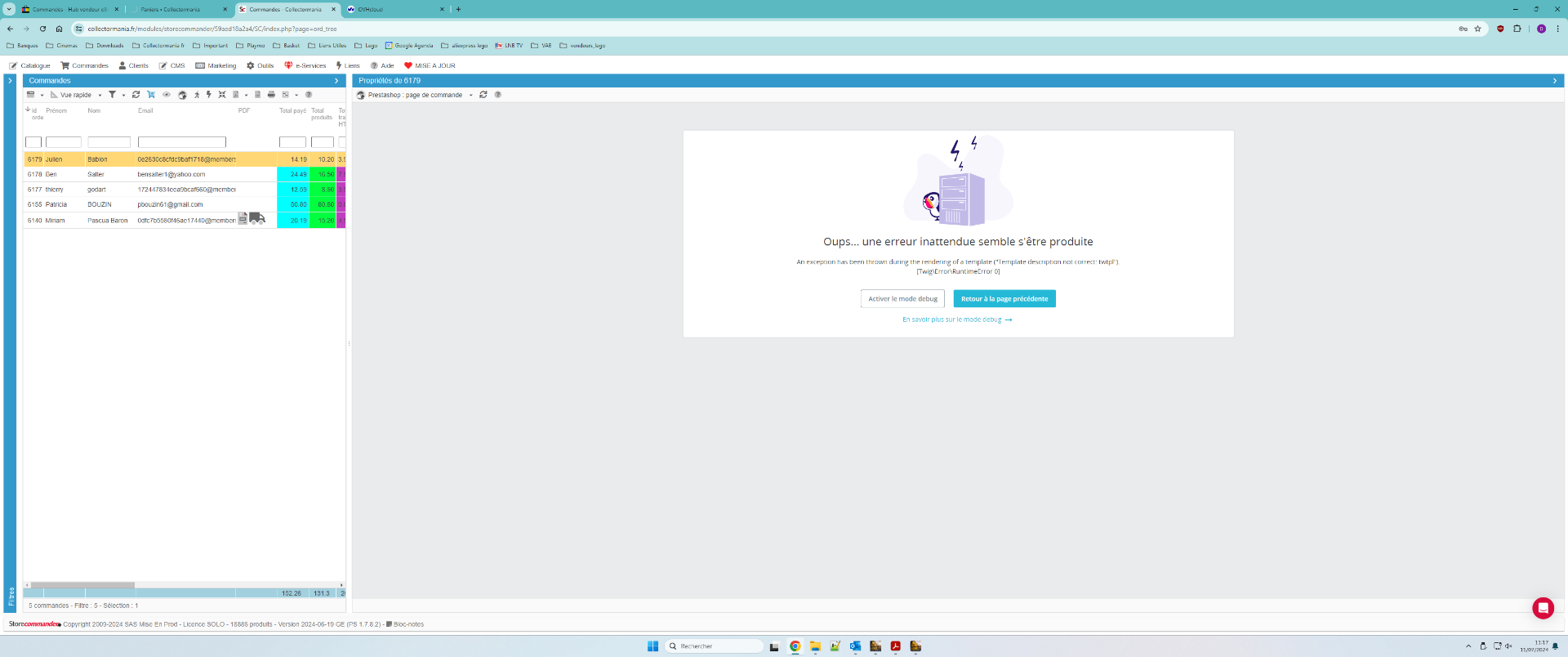Viewport: 1568px width, 657px height.
Task: Open Outlook from the taskbar
Action: pos(855,646)
